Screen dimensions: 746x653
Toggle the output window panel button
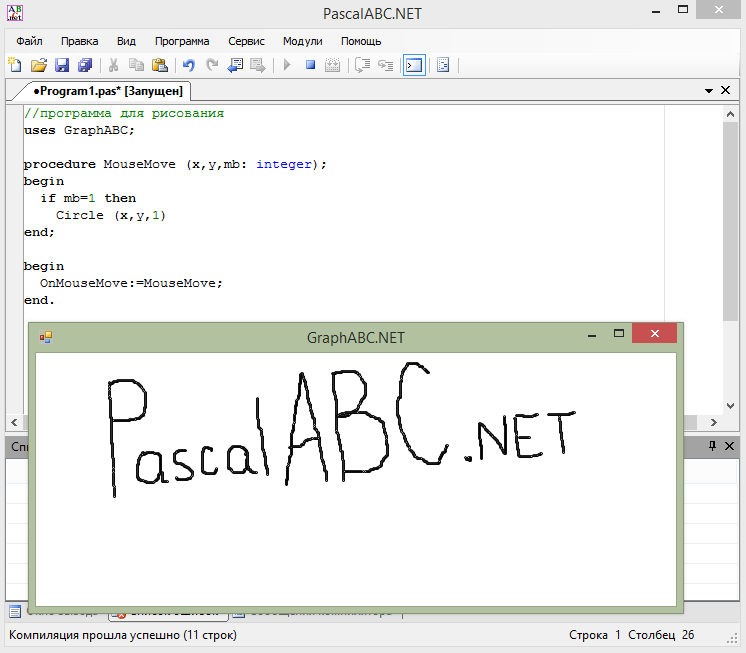tap(414, 65)
